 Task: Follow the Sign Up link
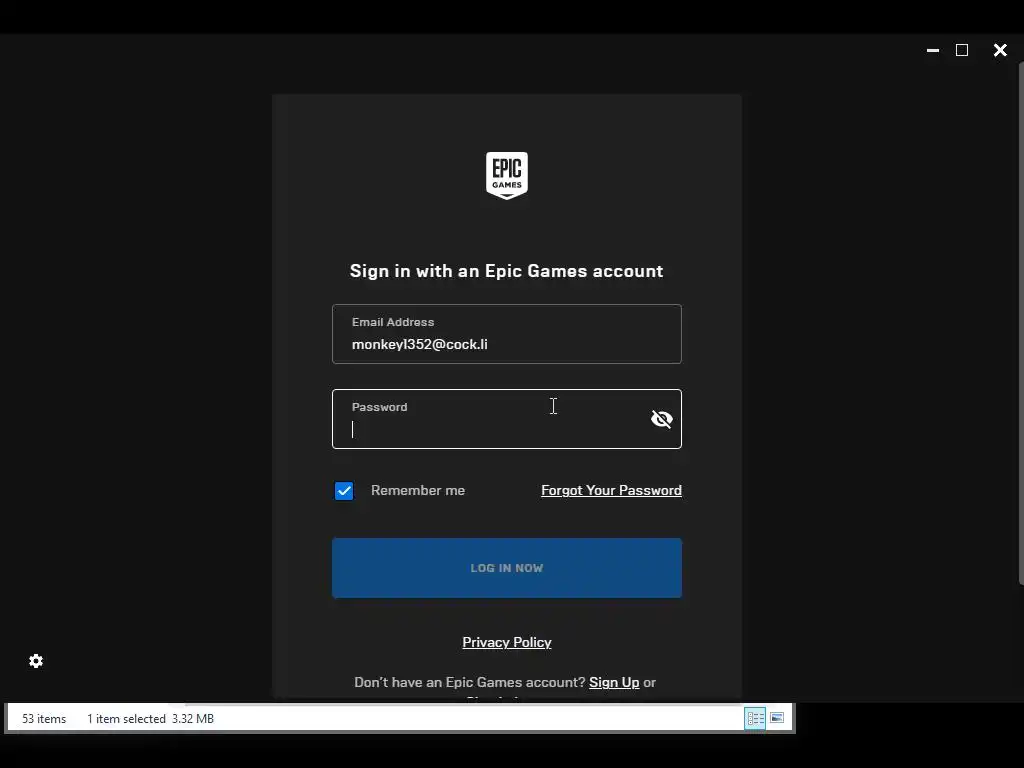614,682
